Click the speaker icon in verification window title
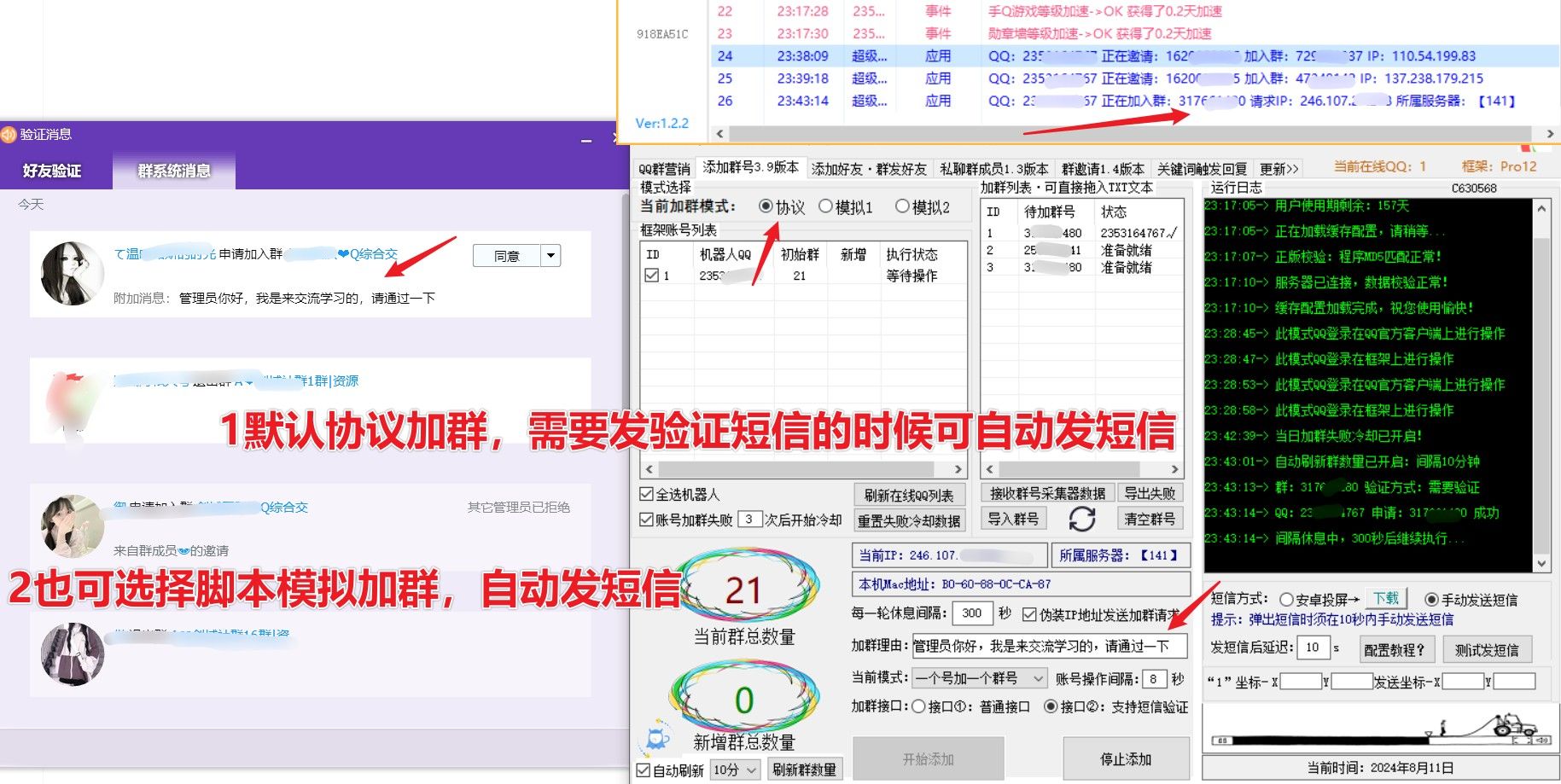 coord(9,135)
